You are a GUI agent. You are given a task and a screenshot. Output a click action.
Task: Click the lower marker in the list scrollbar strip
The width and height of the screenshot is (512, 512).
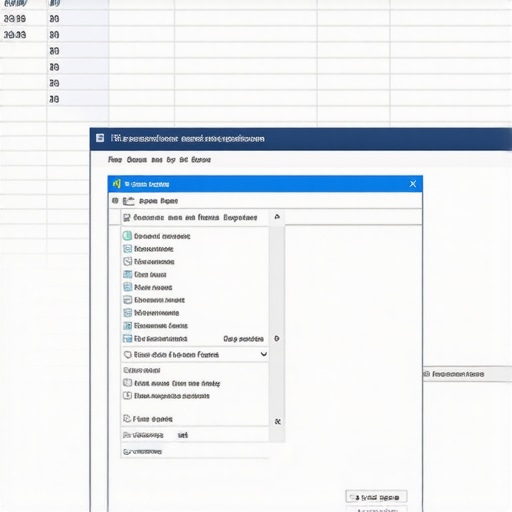(277, 422)
